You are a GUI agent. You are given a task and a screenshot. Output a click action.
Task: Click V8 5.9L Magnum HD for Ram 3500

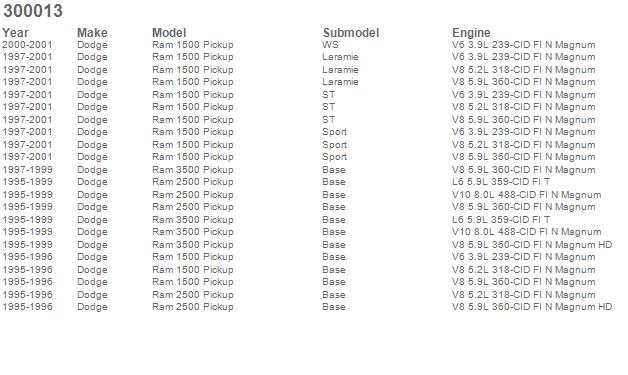[x=532, y=245]
